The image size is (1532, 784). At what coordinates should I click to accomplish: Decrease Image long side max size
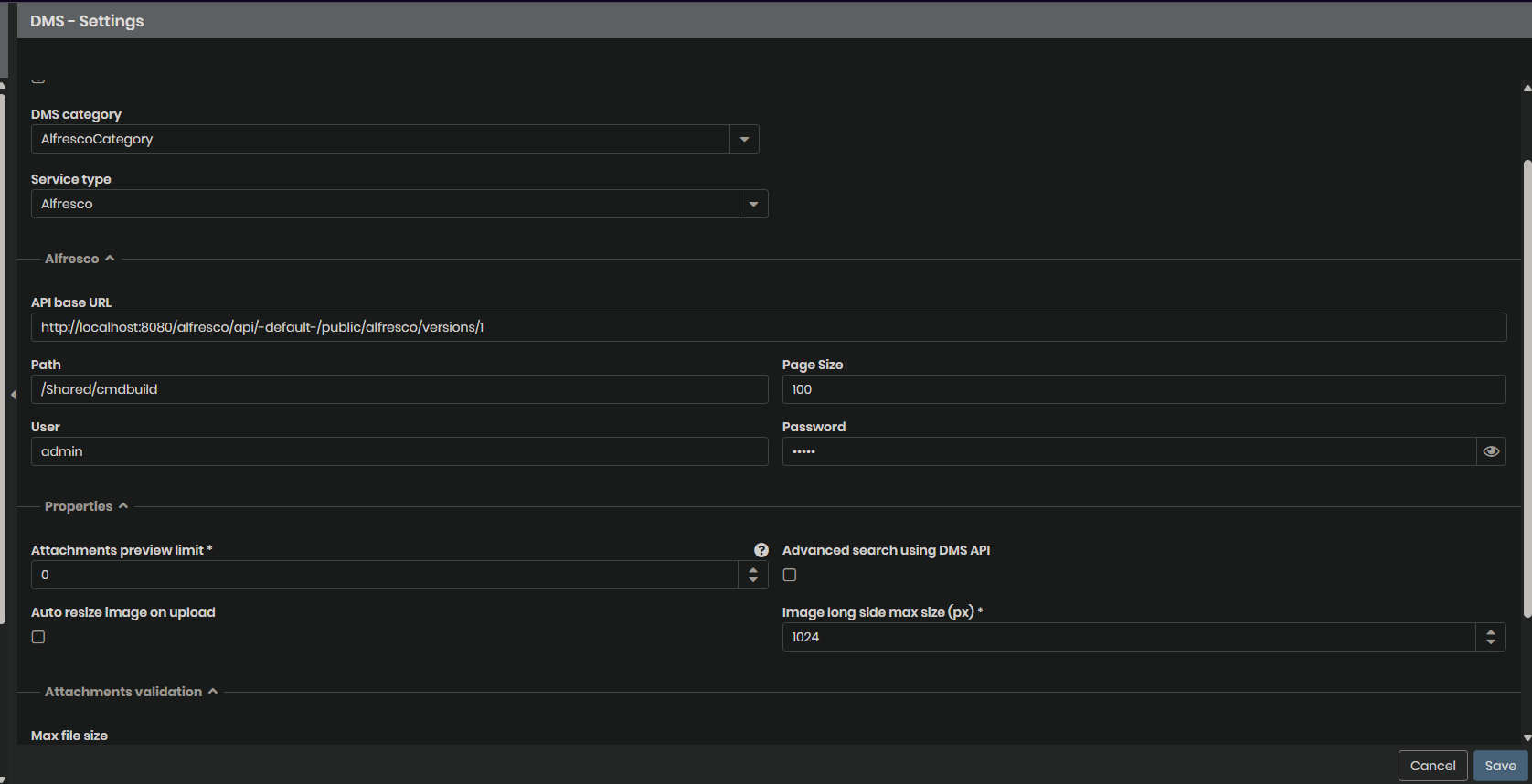(x=1491, y=642)
